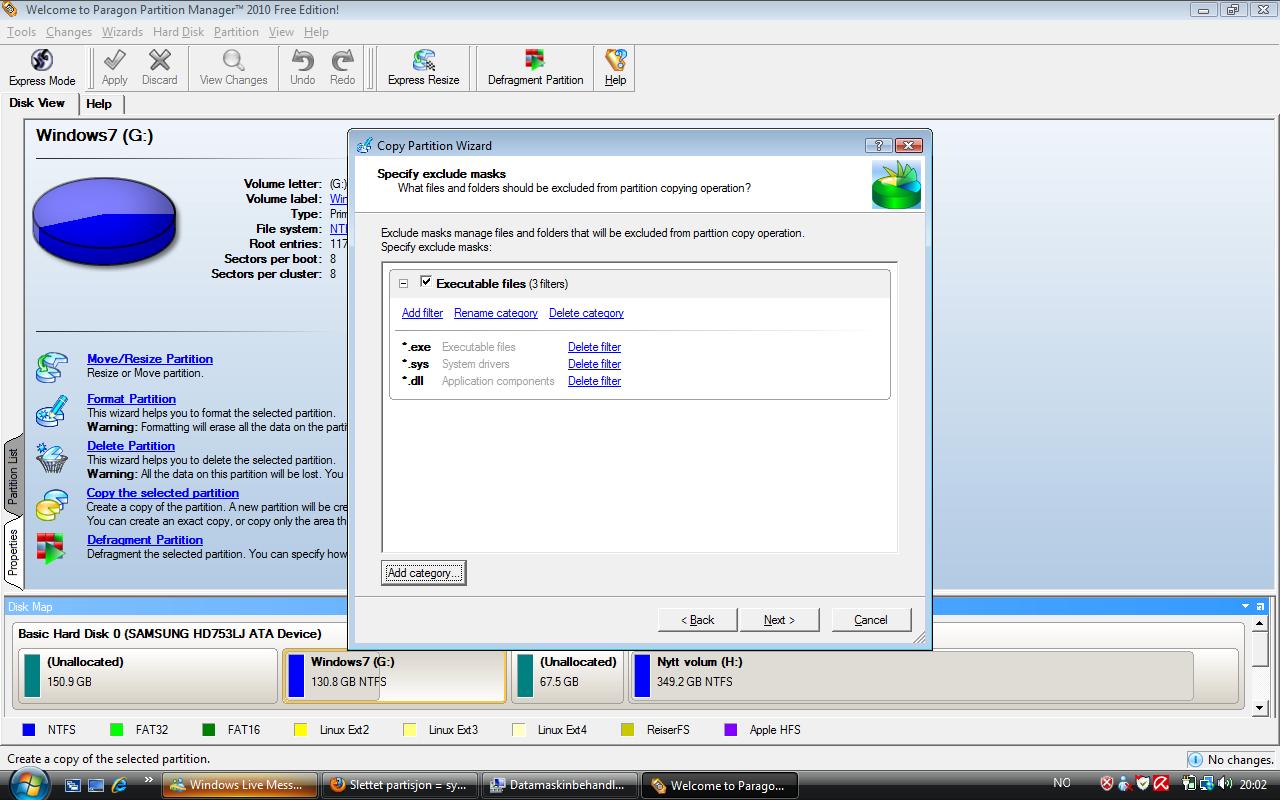1280x800 pixels.
Task: Select Windows7 (G:) partition in disk map
Action: pos(395,676)
